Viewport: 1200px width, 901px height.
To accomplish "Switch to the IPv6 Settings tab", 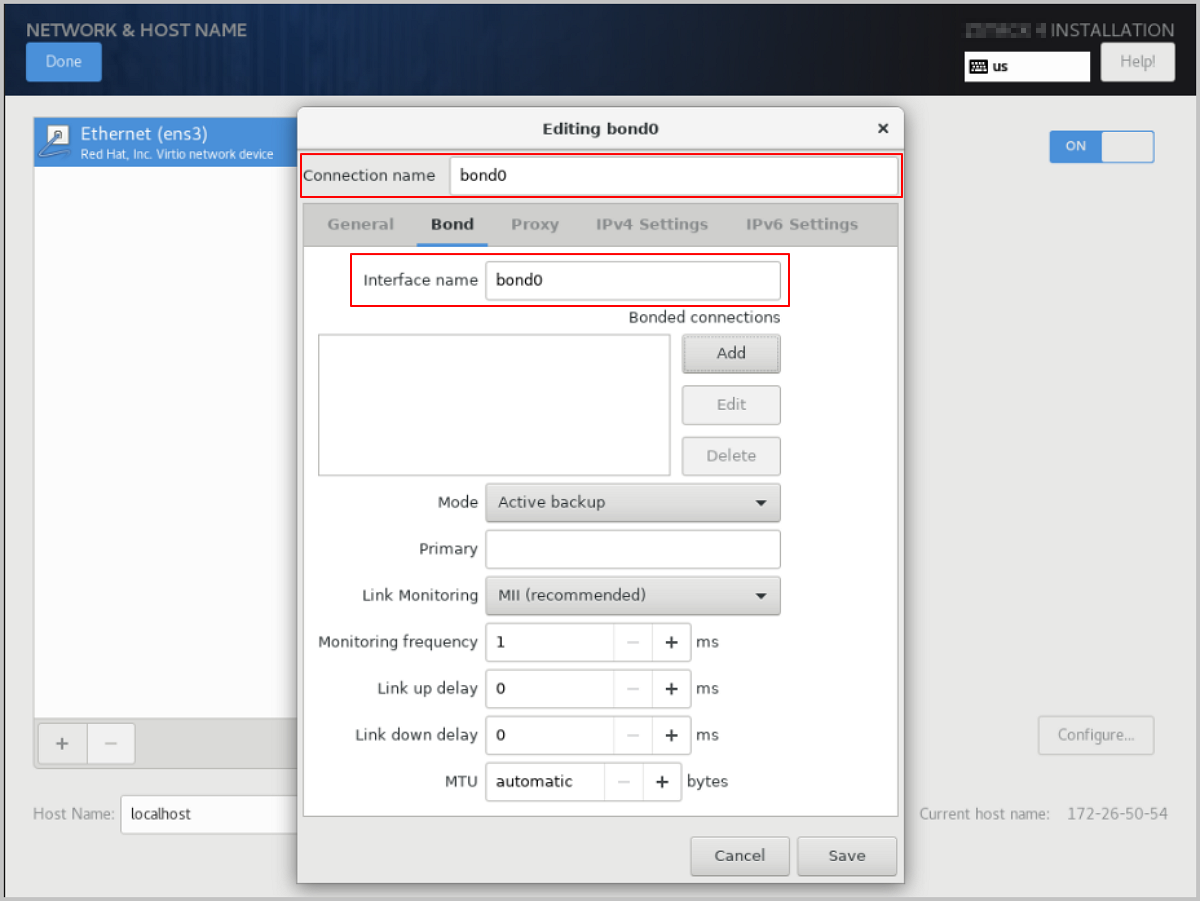I will click(801, 225).
